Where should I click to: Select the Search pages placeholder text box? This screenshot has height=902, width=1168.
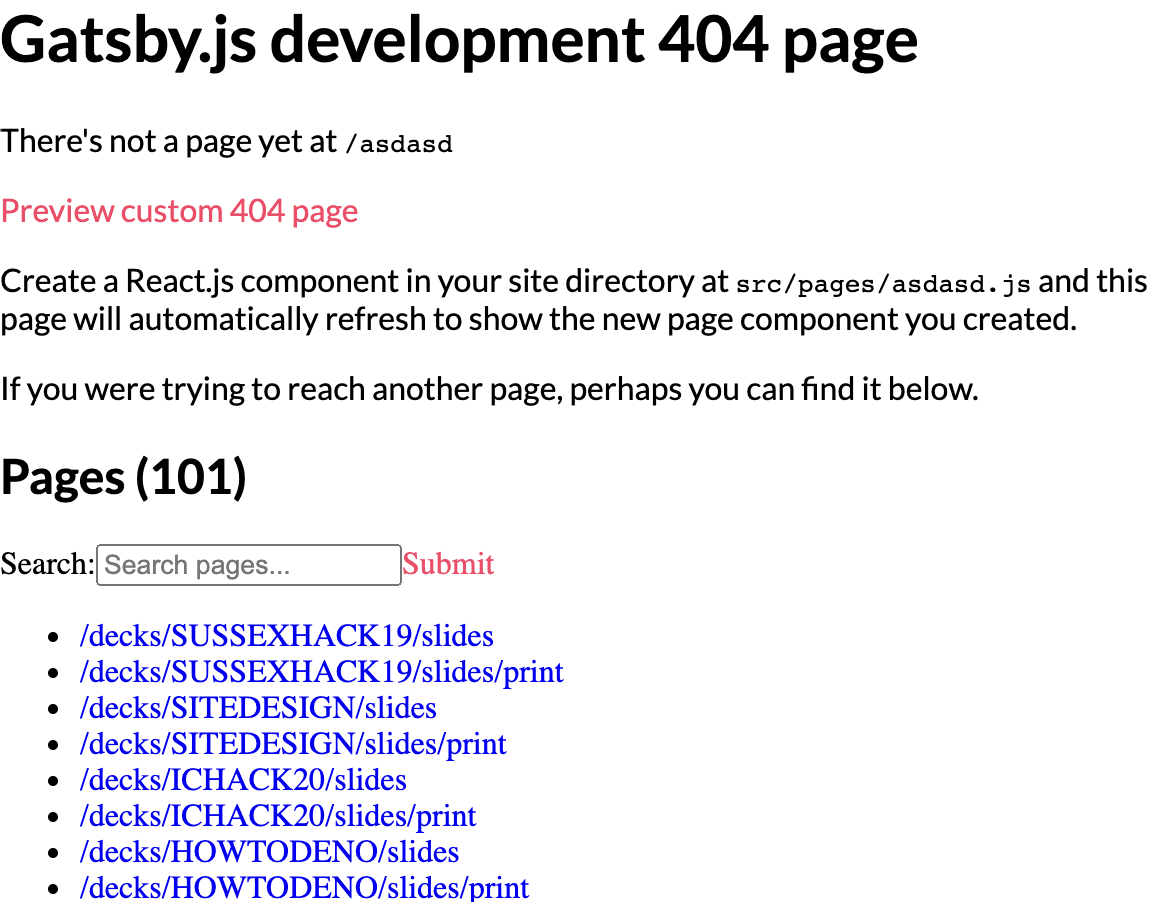[x=248, y=565]
